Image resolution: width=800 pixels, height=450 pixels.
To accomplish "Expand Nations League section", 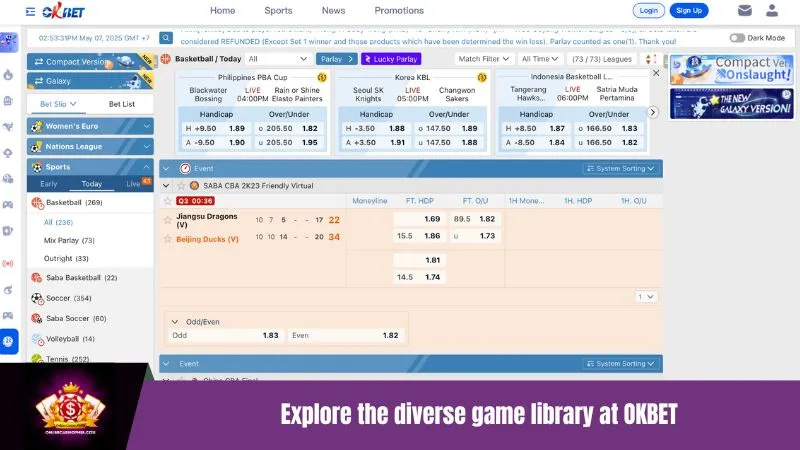I will point(90,146).
